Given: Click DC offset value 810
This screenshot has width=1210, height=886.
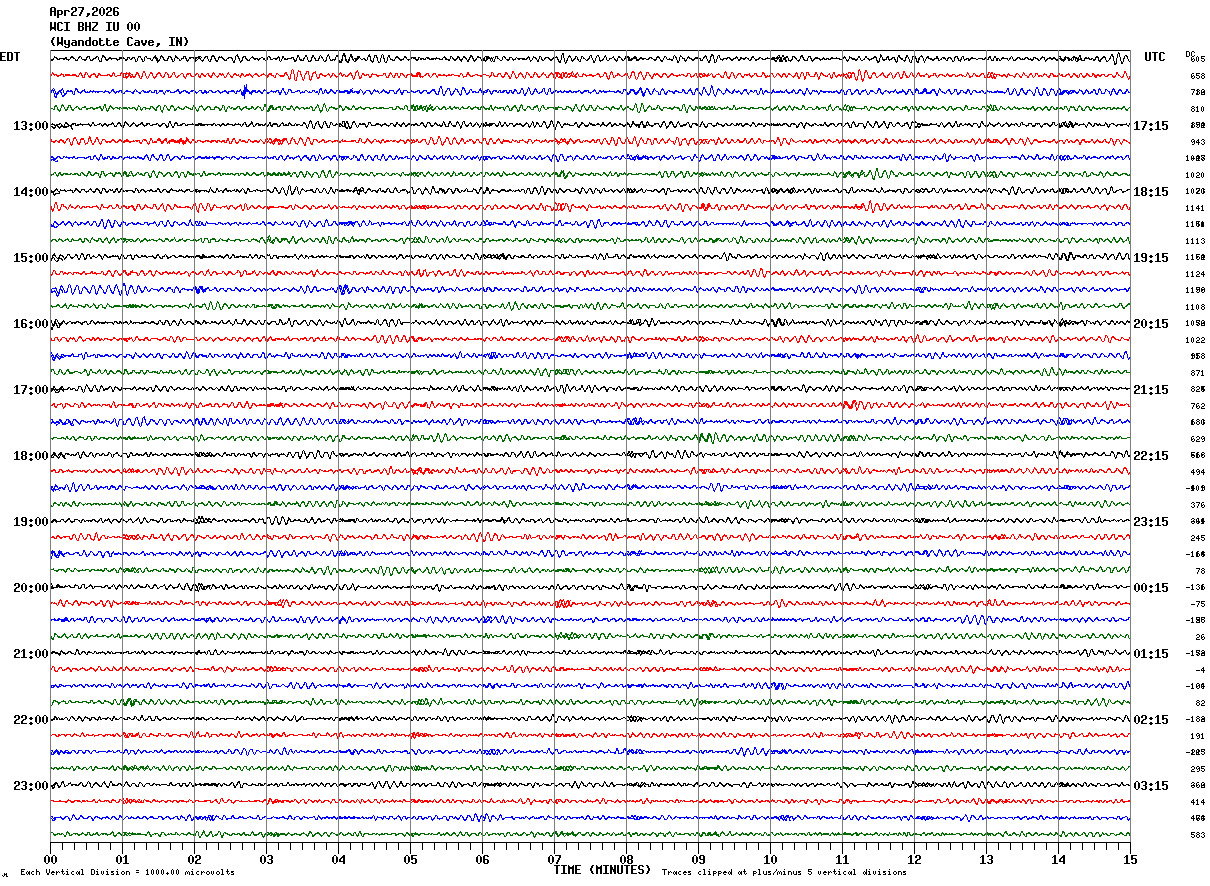Looking at the screenshot, I should coord(1197,109).
